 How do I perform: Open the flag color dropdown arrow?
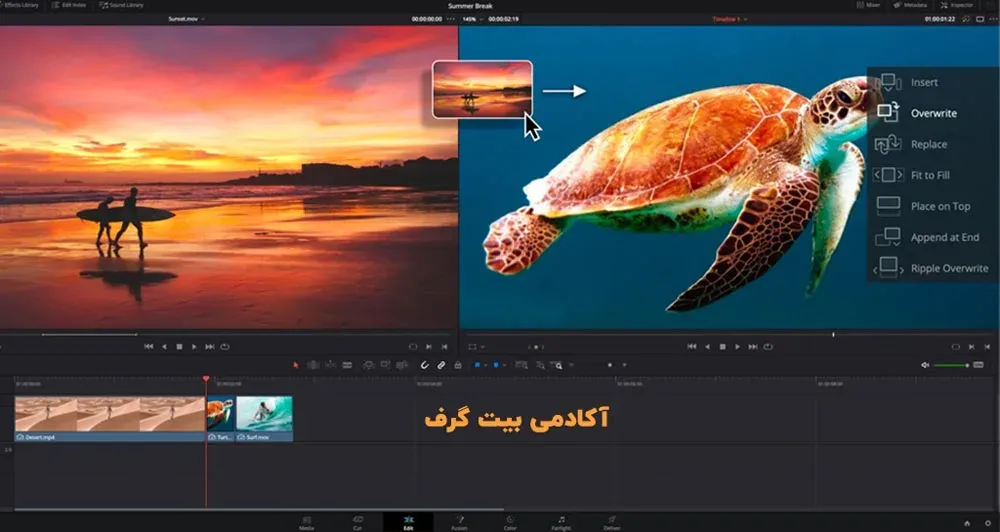coord(485,365)
